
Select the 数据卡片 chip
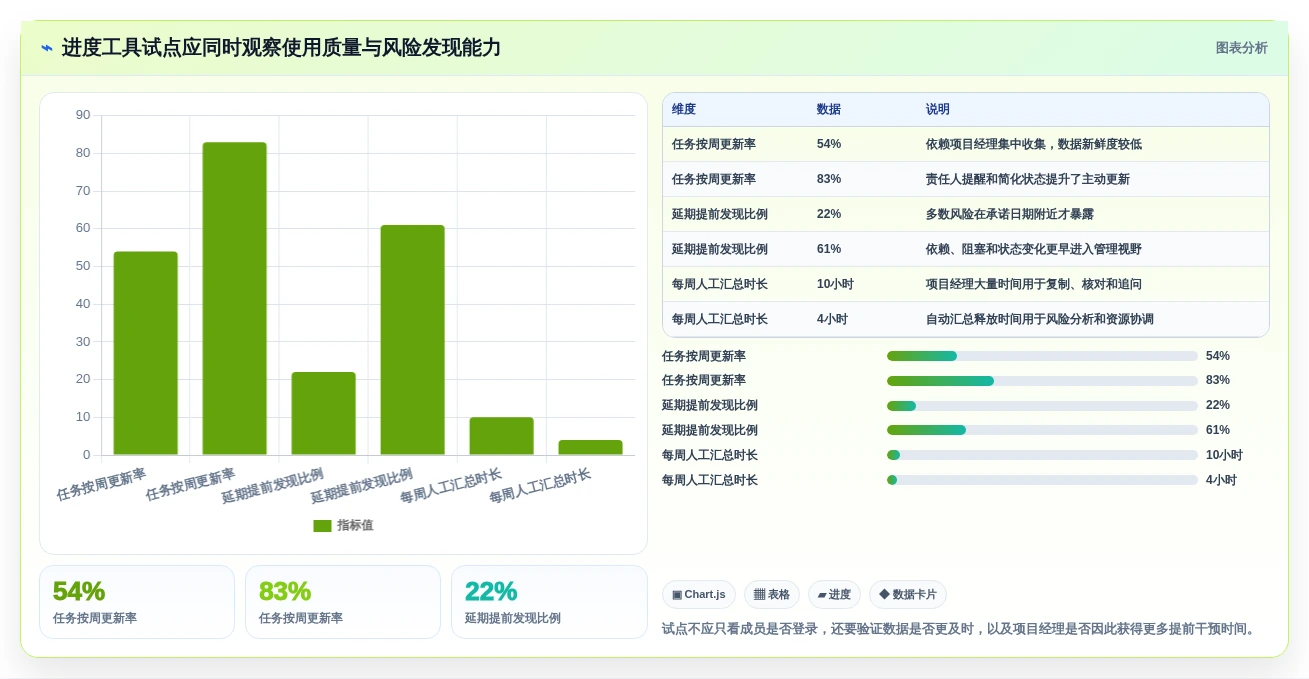908,594
